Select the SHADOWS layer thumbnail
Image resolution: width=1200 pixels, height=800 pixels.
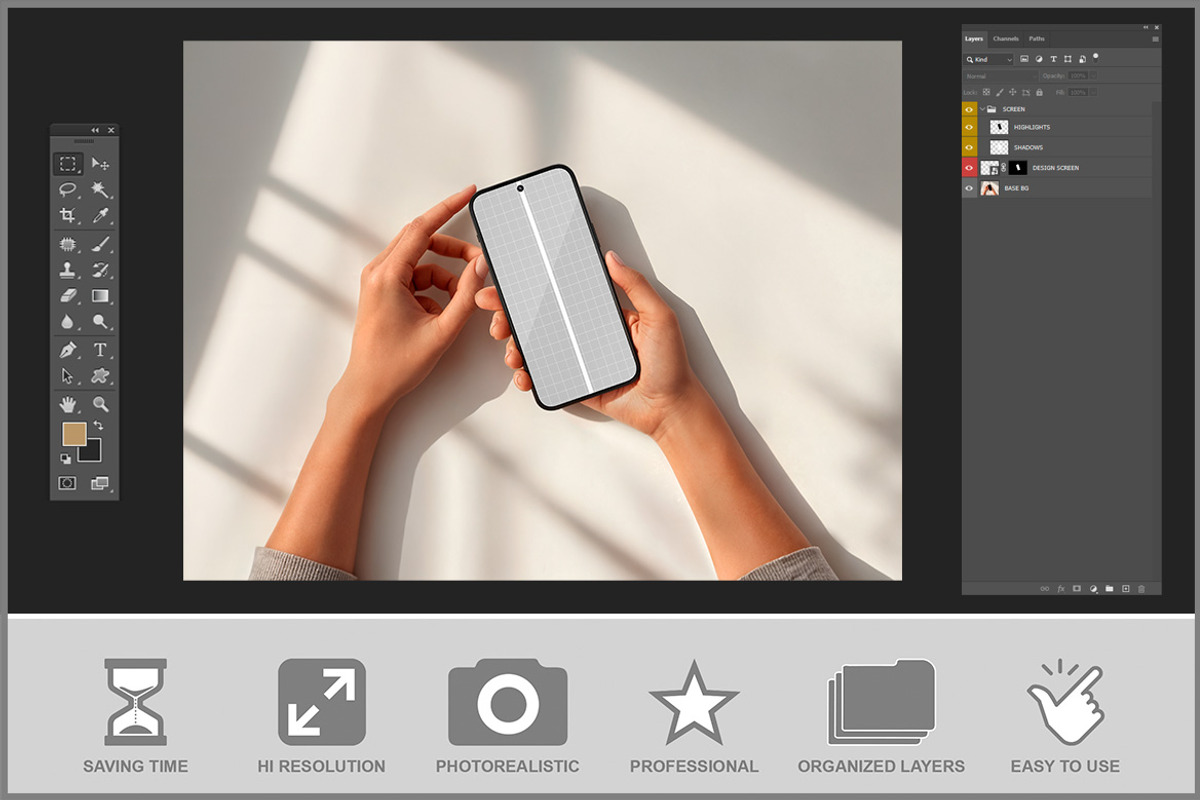tap(998, 148)
